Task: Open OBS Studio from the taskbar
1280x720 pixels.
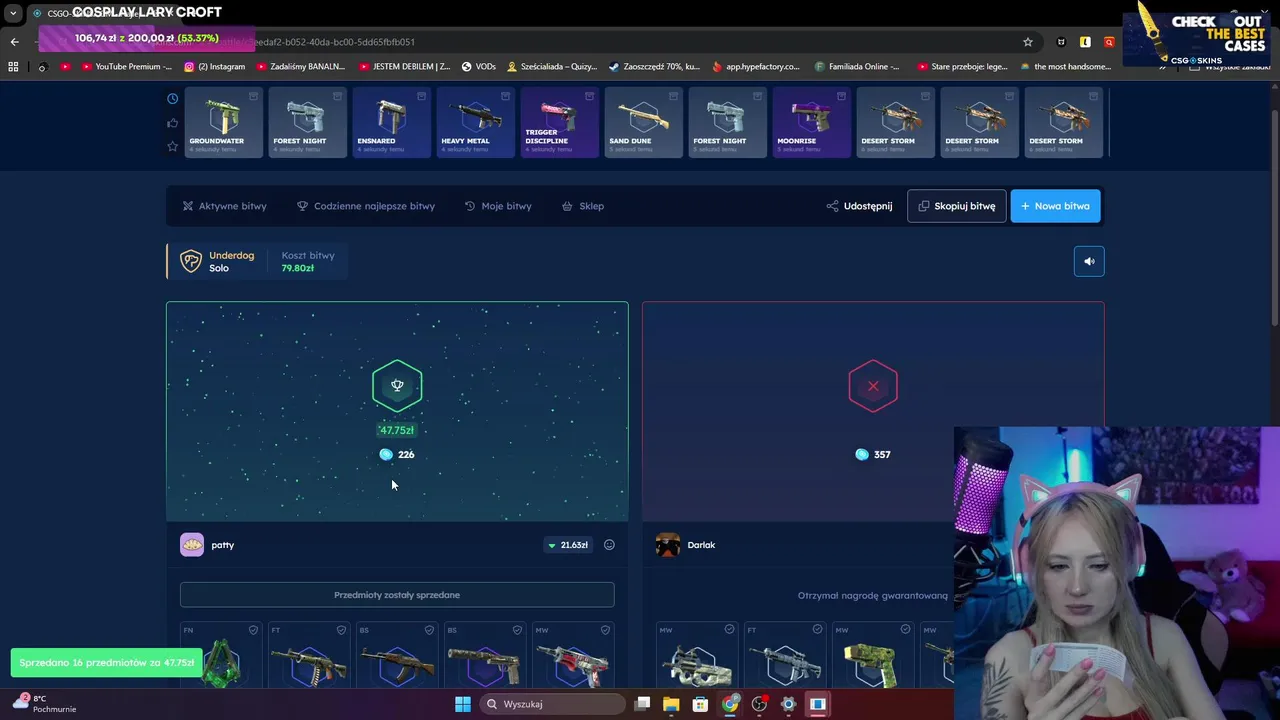Action: click(x=759, y=704)
